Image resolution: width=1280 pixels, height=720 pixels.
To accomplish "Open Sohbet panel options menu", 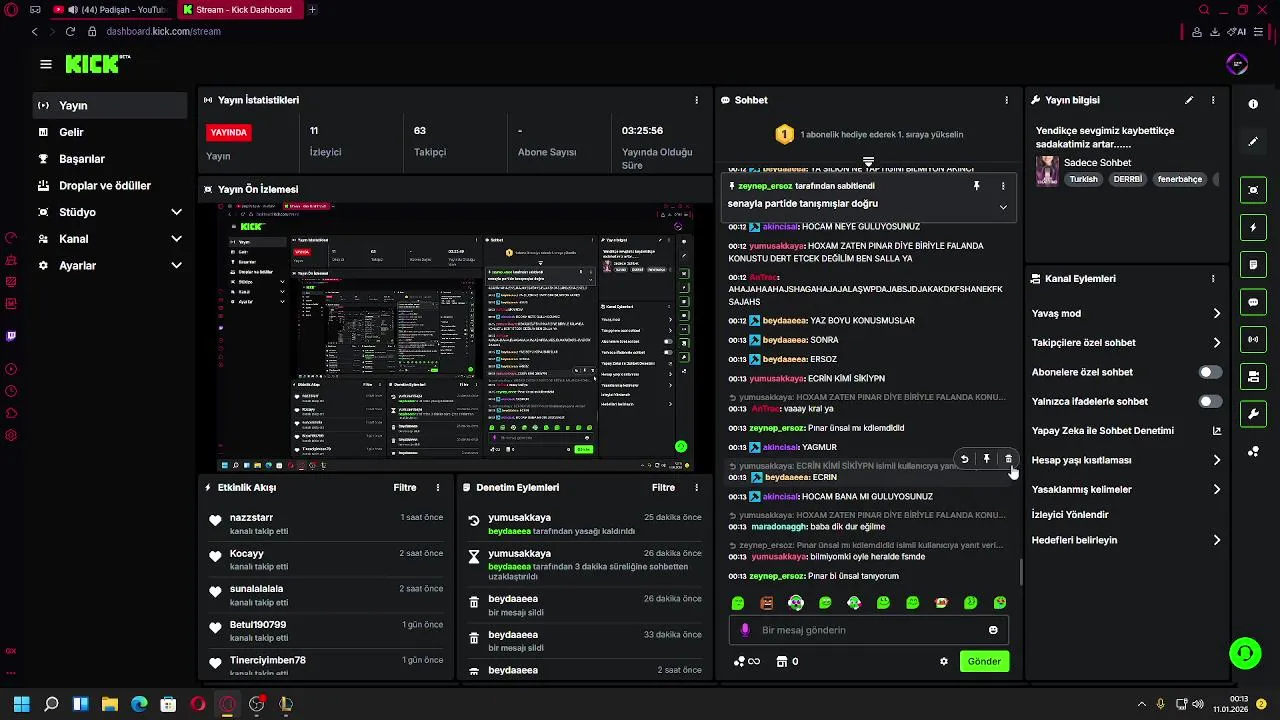I will click(1006, 100).
